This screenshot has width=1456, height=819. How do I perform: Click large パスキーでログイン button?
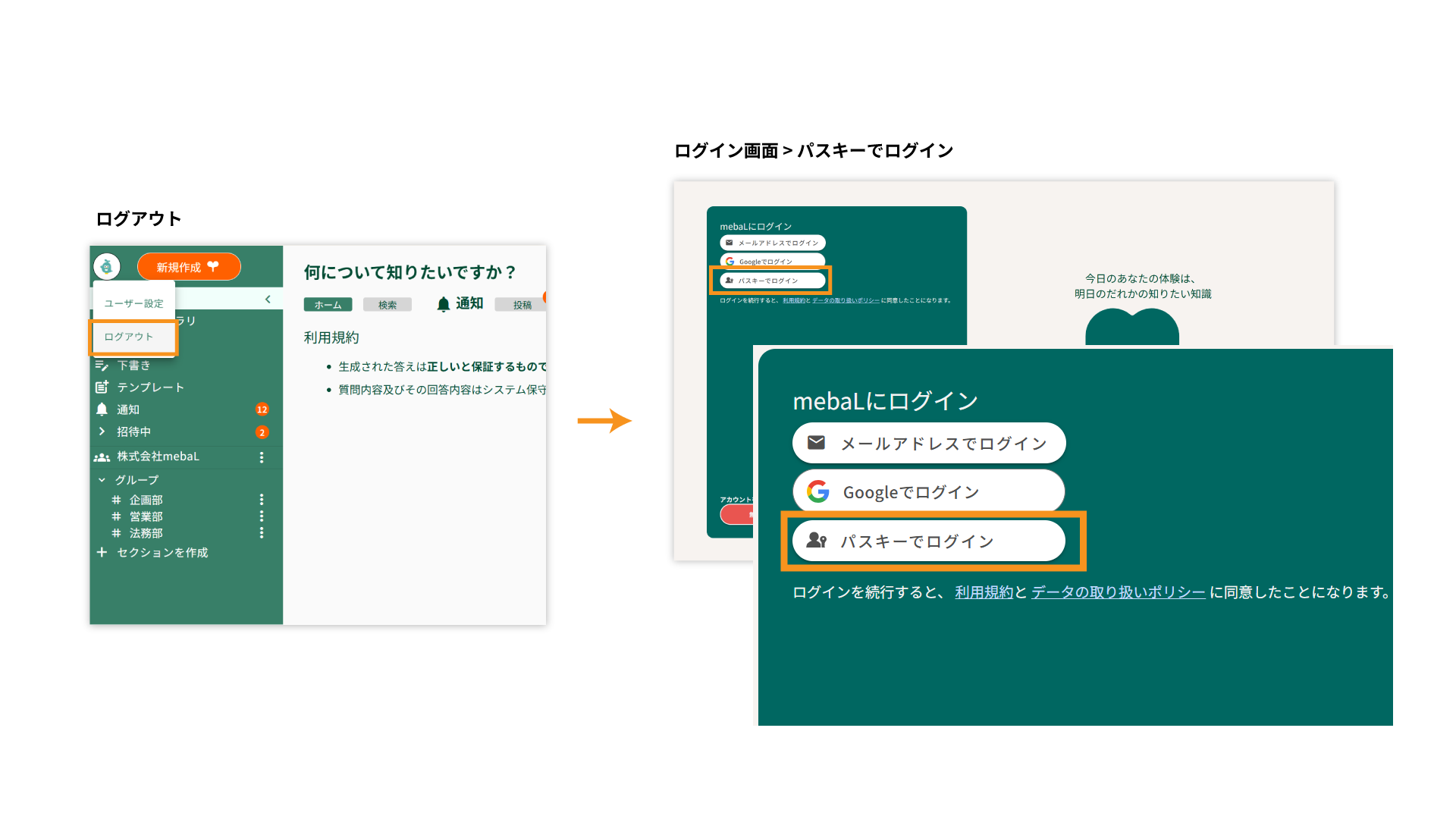coord(928,541)
